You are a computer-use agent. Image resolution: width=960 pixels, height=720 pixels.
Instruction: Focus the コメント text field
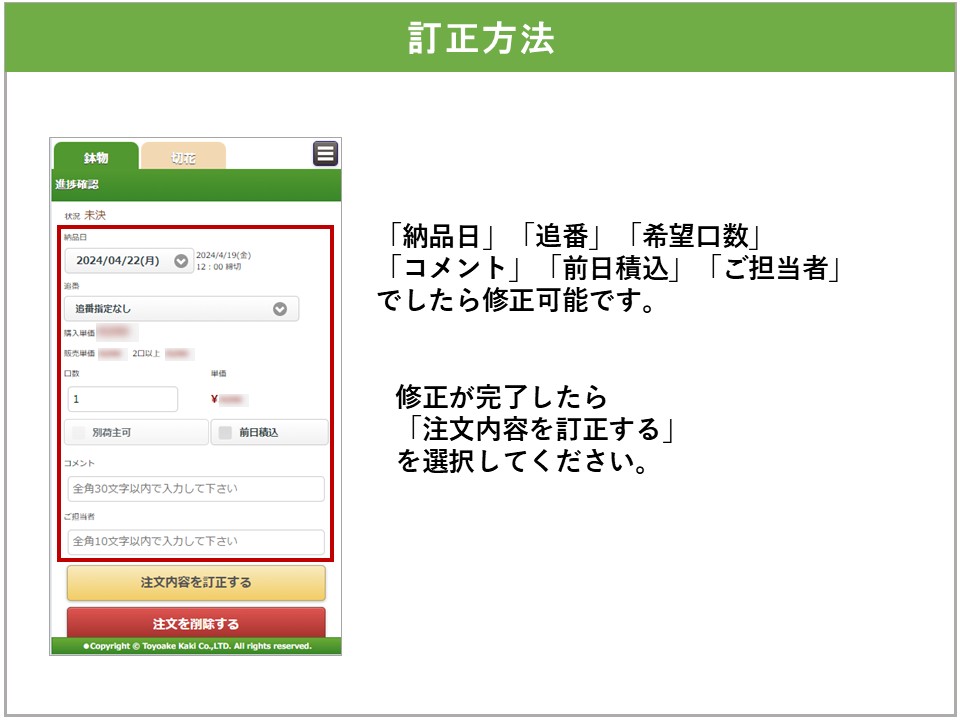click(x=196, y=489)
